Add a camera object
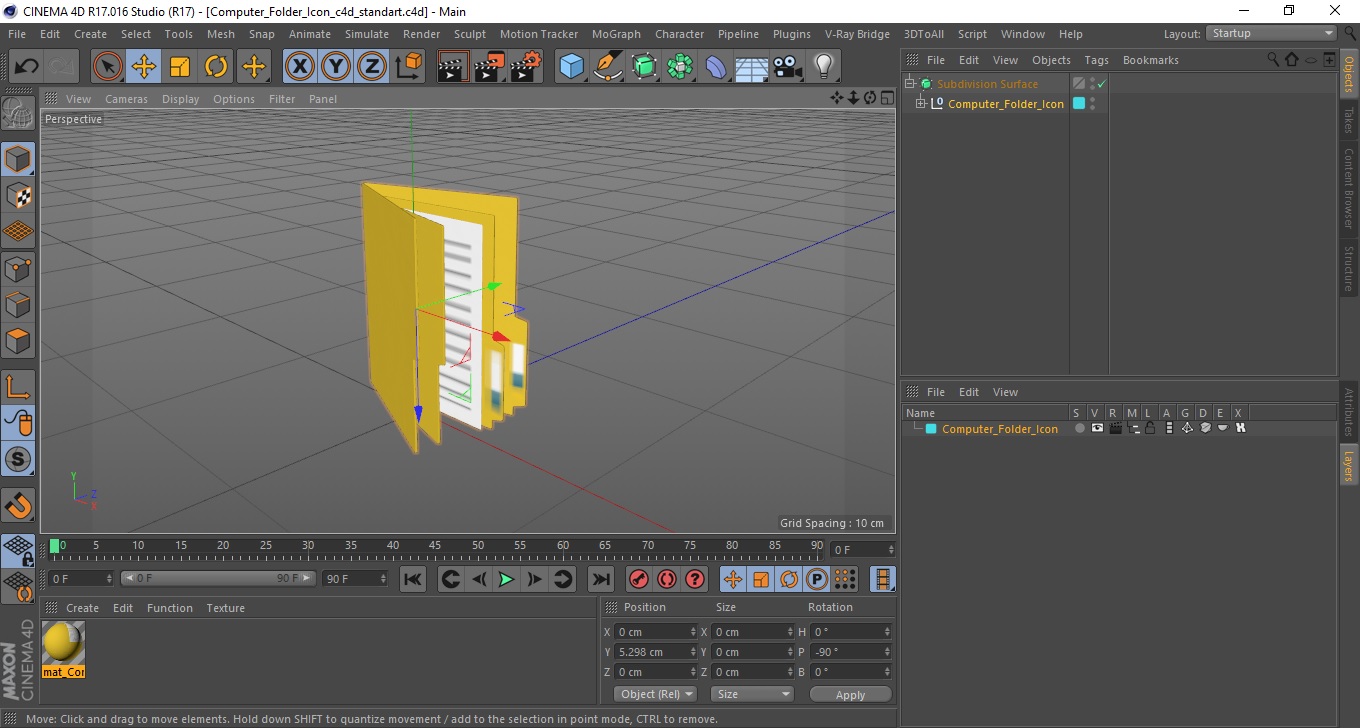This screenshot has width=1360, height=728. [x=788, y=67]
